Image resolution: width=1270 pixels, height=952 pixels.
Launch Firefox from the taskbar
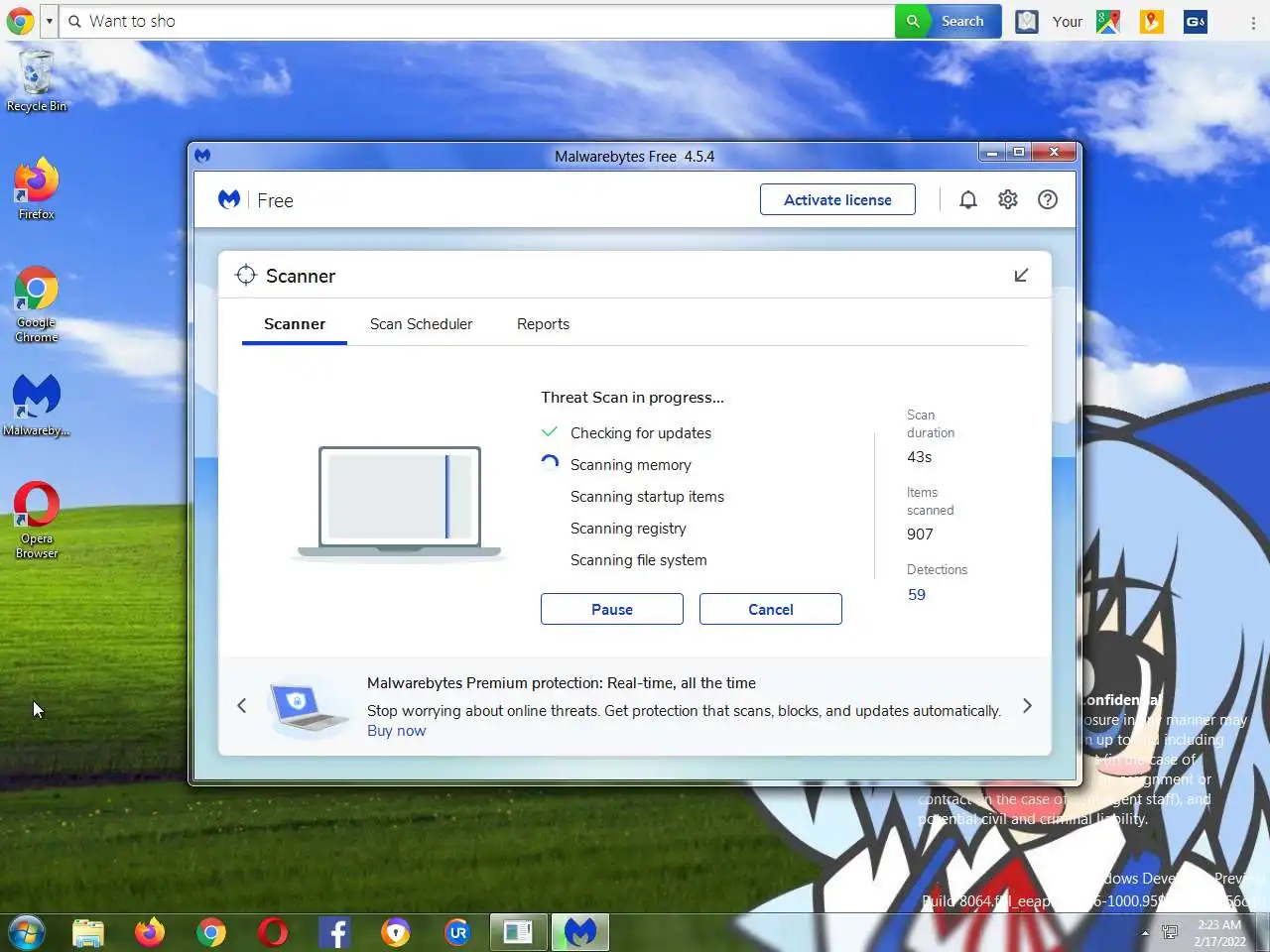[150, 932]
